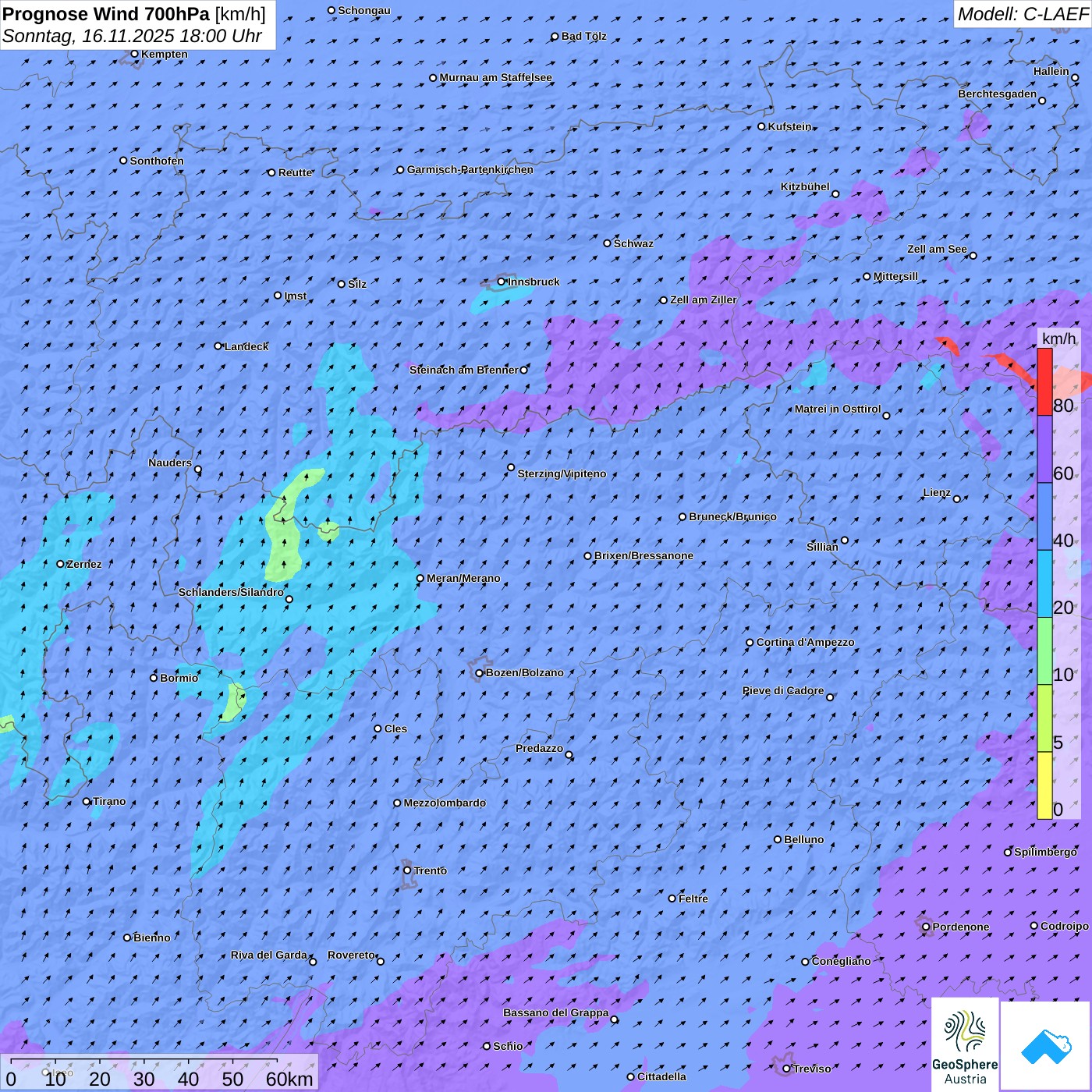Image resolution: width=1092 pixels, height=1092 pixels.
Task: Select the "Matrei in Osttirol" city label
Action: coord(837,409)
